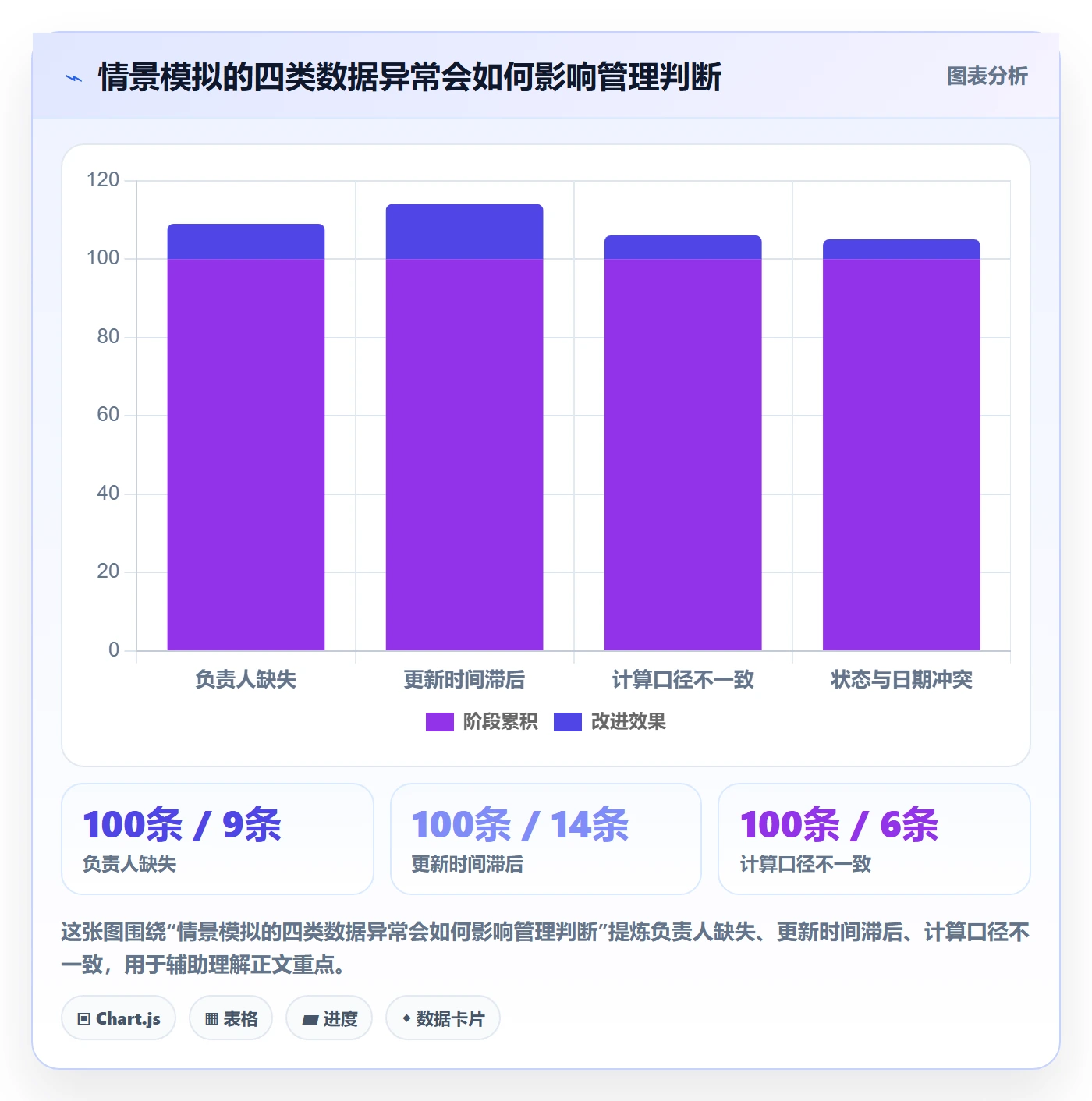
Task: Click the purple bar for 计算口径不一致
Action: (682, 455)
